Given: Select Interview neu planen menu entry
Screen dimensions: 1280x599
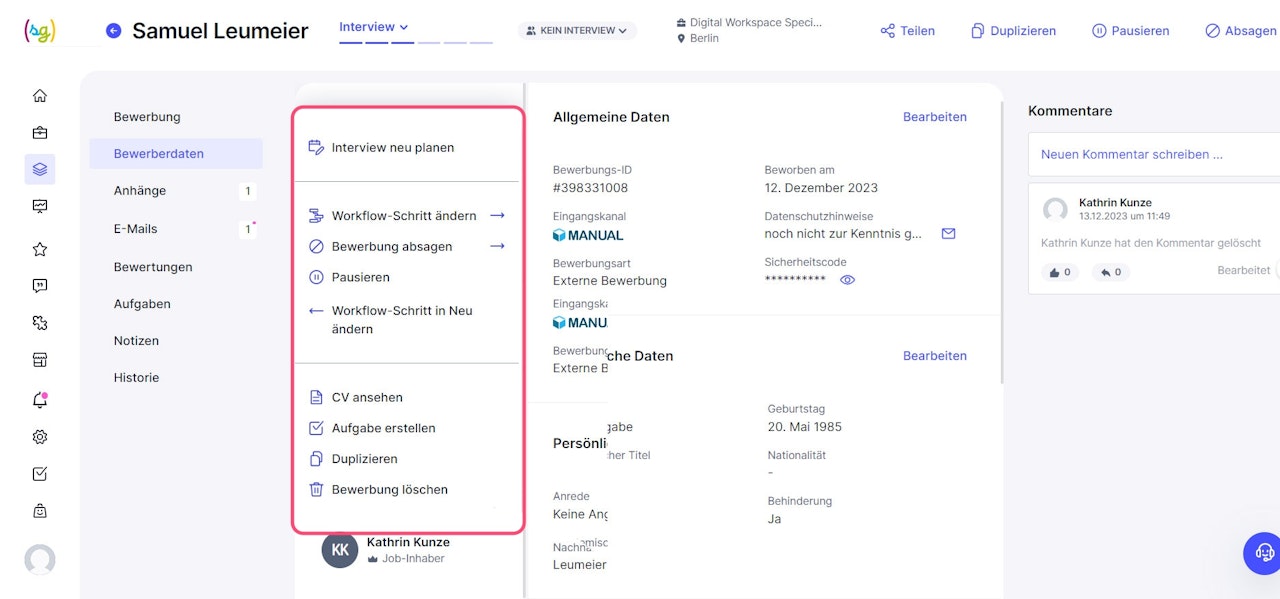Looking at the screenshot, I should [392, 148].
